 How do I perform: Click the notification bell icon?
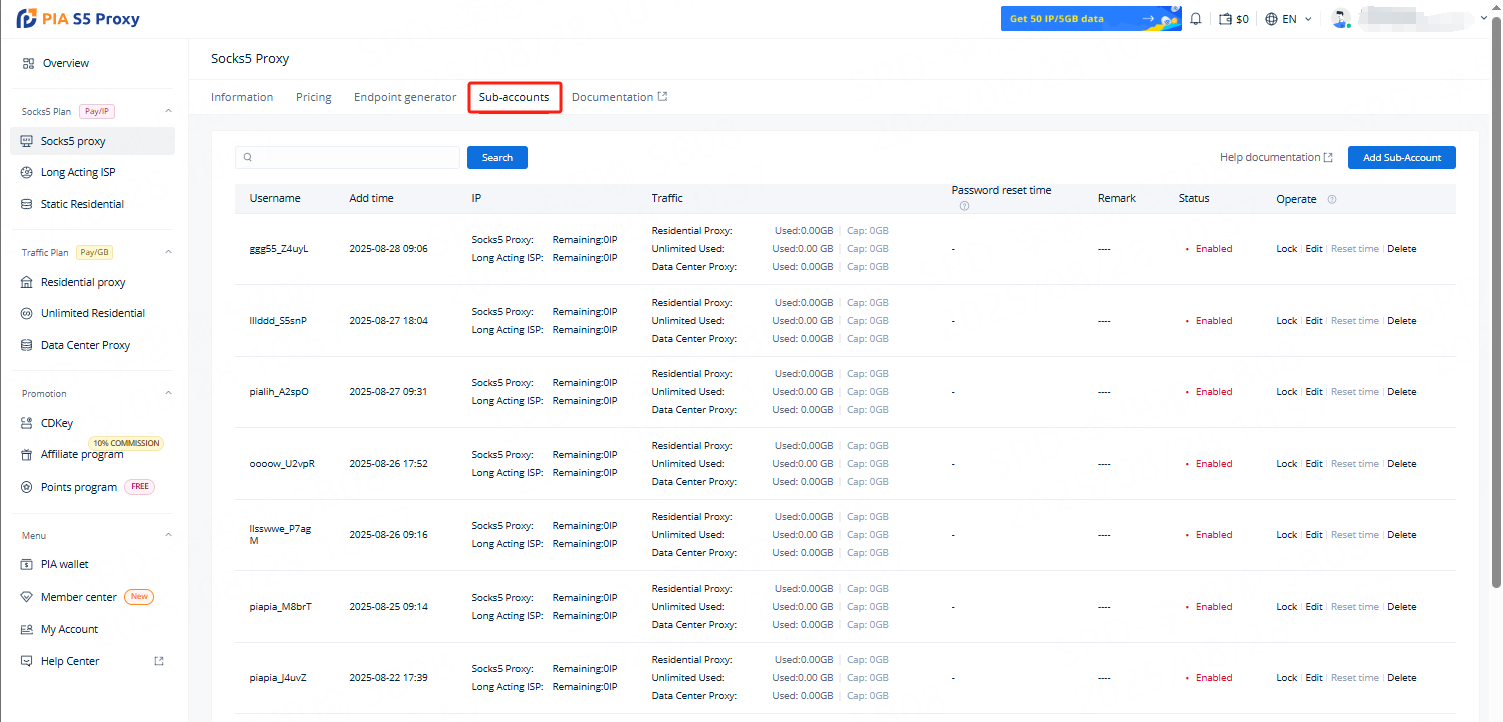(1195, 19)
